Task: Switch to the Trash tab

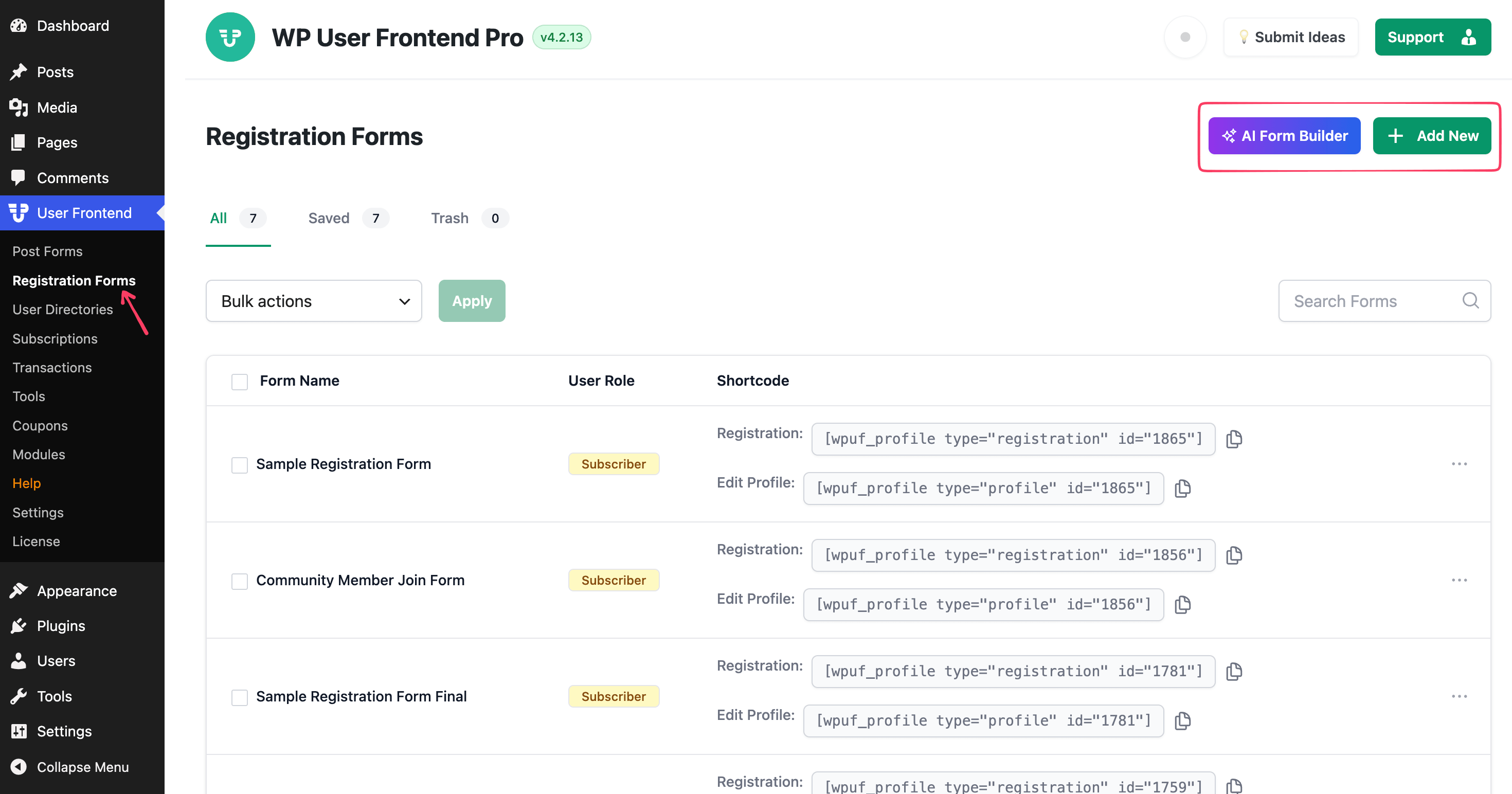Action: [x=469, y=219]
